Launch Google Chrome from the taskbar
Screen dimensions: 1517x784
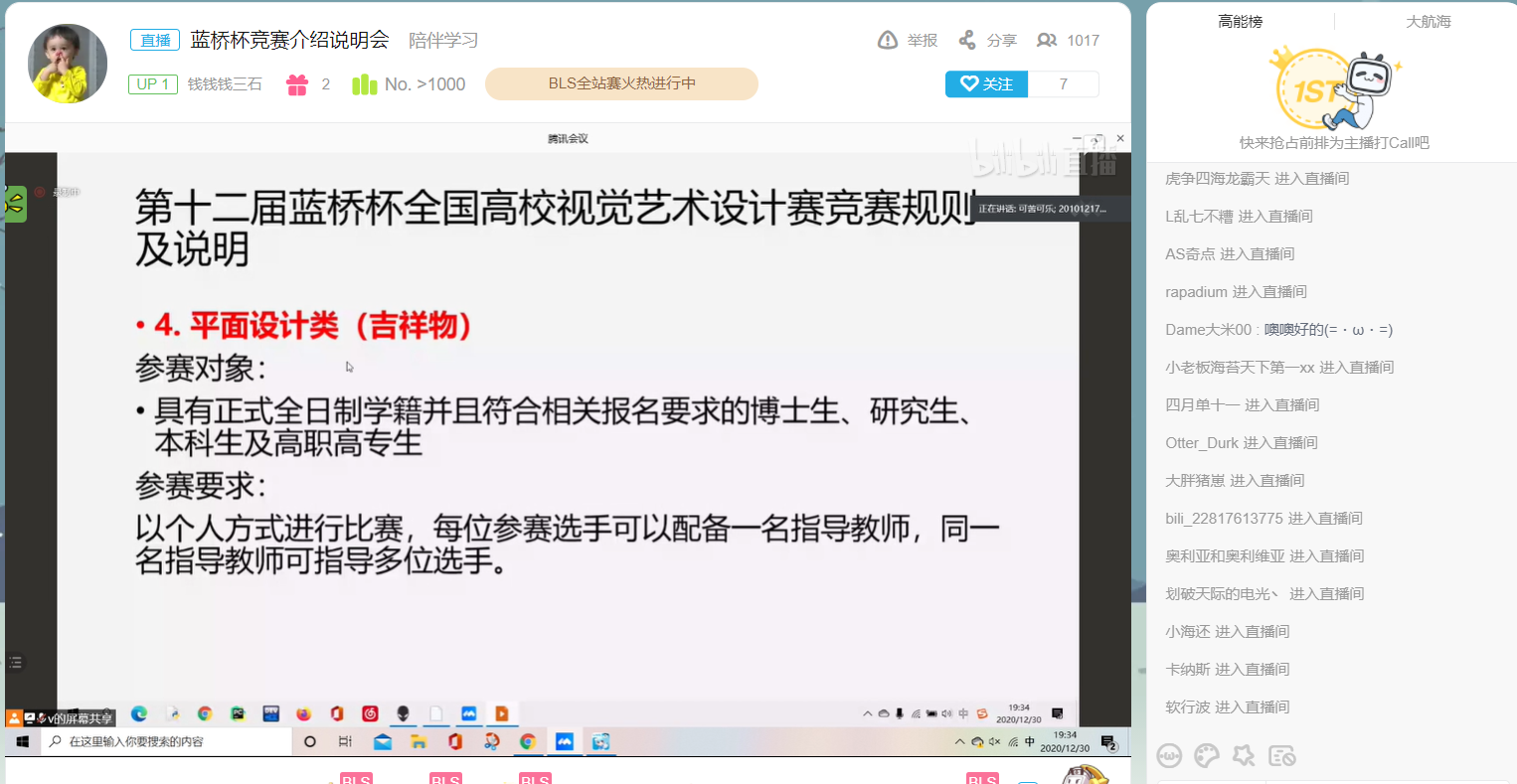(527, 741)
